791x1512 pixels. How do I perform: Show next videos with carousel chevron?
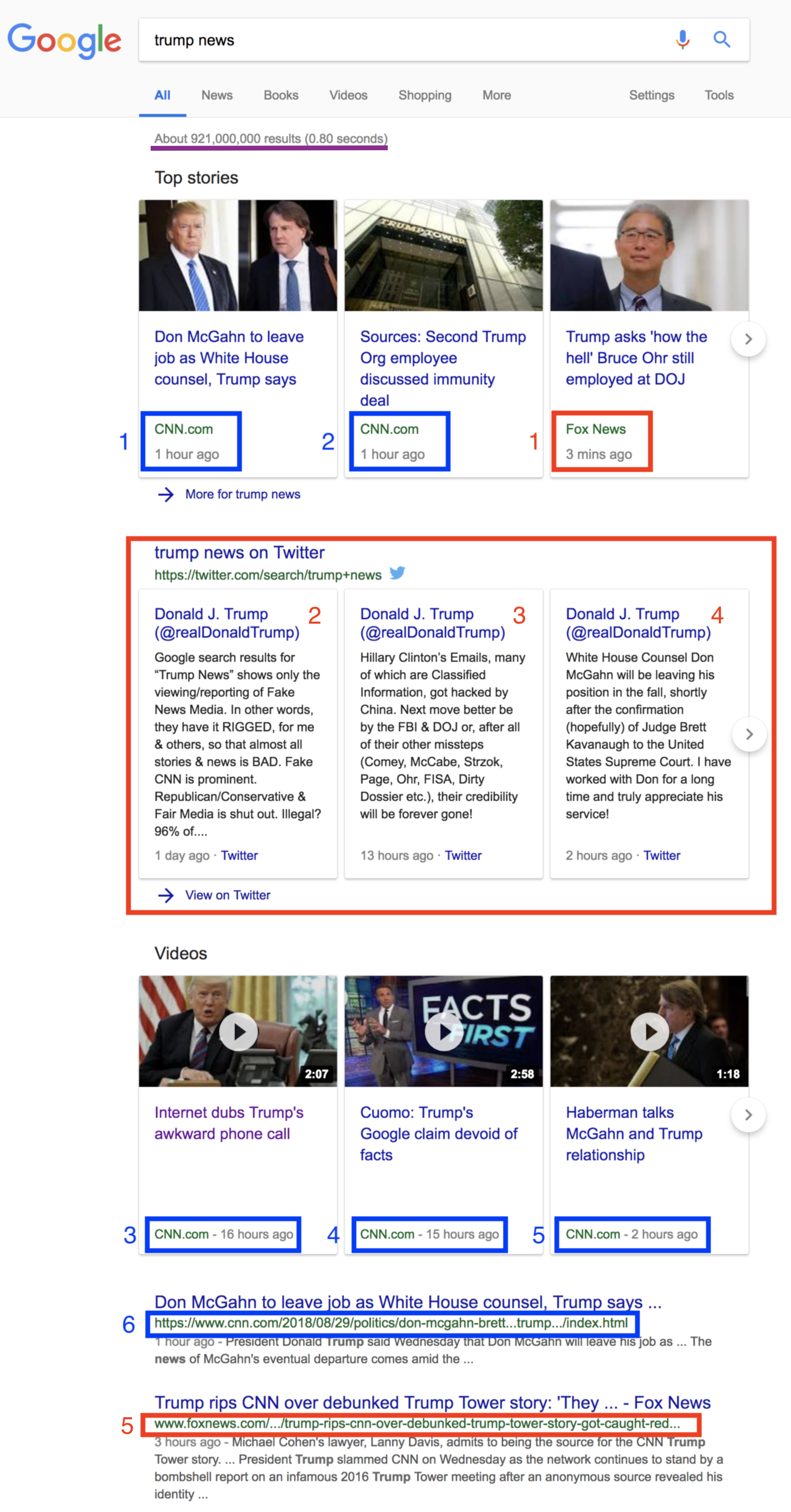tap(748, 1114)
